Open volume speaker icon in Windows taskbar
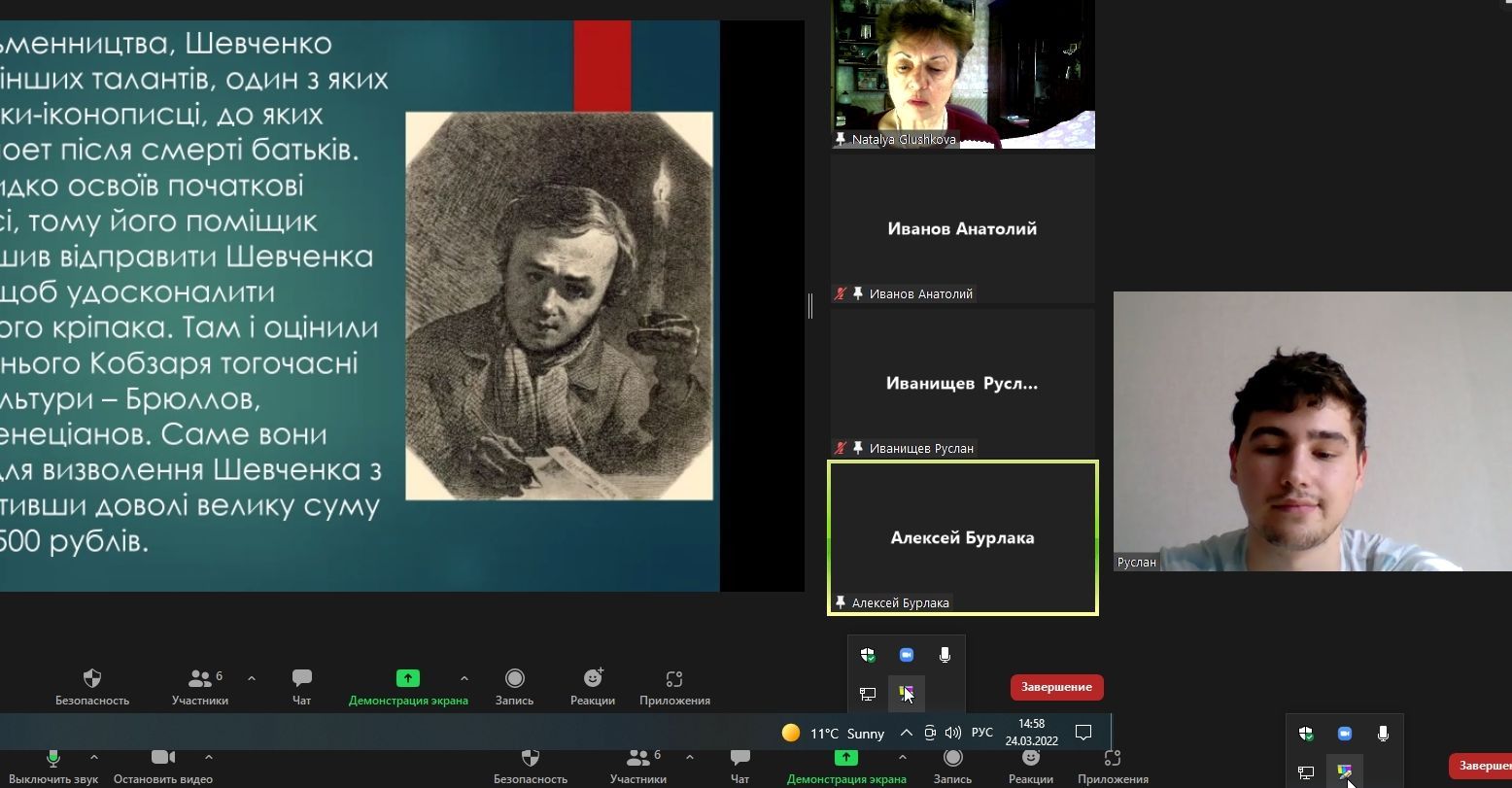Viewport: 1512px width, 788px height. [952, 733]
